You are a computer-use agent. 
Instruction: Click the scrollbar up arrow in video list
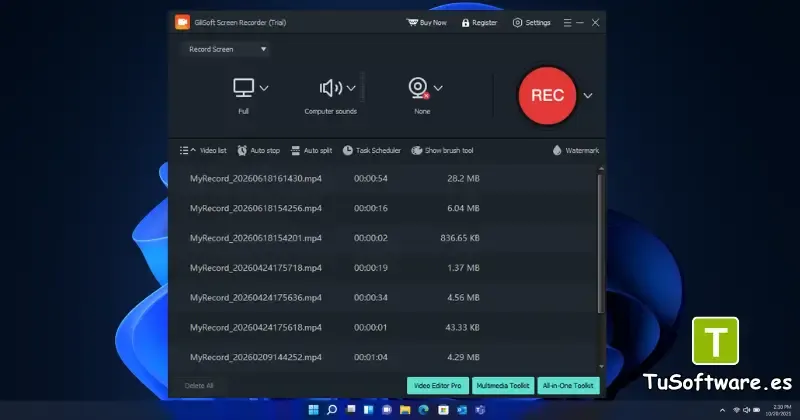pos(602,168)
